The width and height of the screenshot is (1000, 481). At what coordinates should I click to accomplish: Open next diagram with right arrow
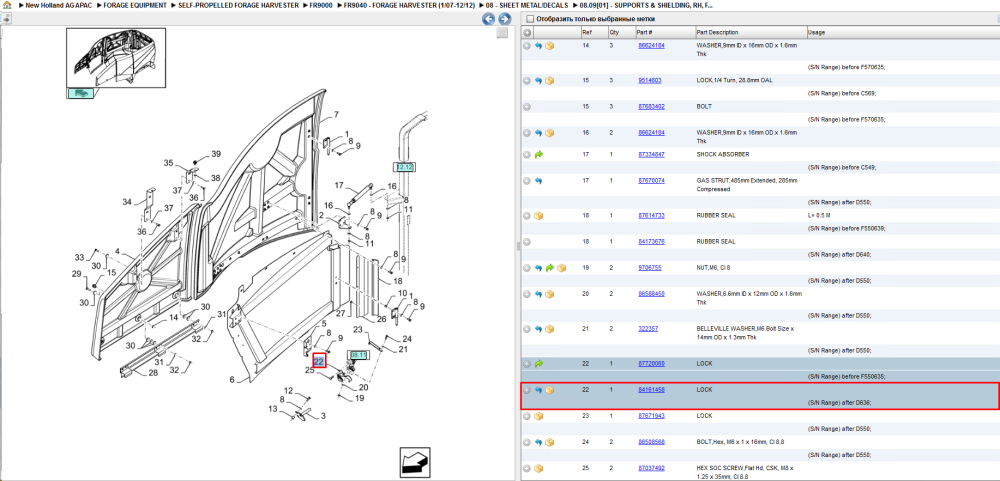click(504, 19)
